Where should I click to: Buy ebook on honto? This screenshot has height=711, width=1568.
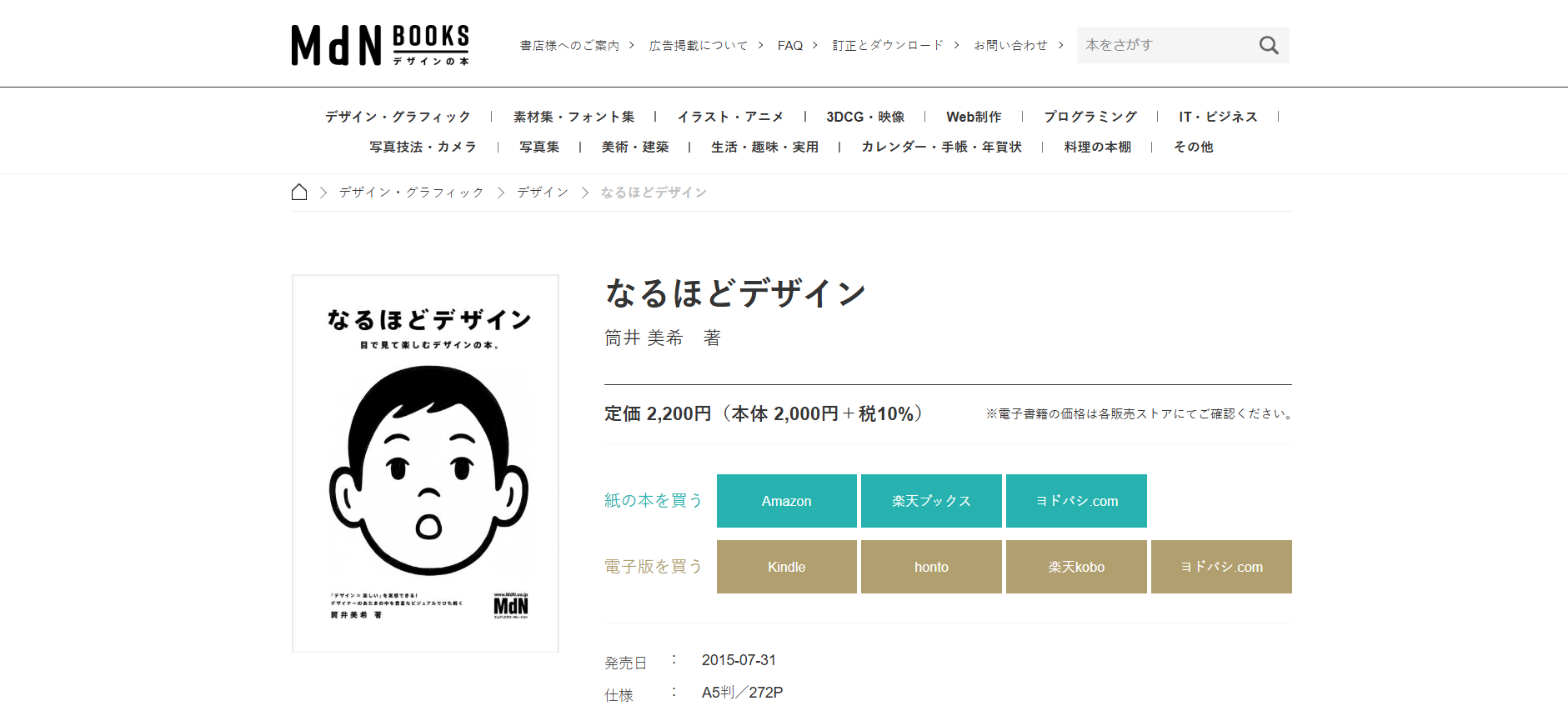931,567
